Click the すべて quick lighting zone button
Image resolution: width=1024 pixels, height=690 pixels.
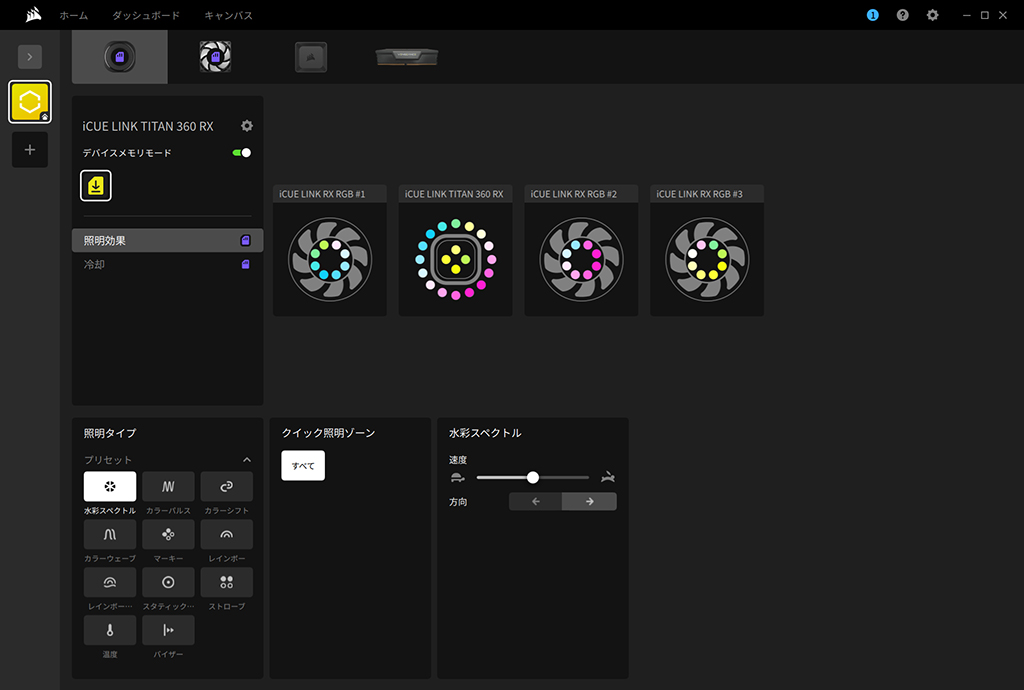[303, 465]
